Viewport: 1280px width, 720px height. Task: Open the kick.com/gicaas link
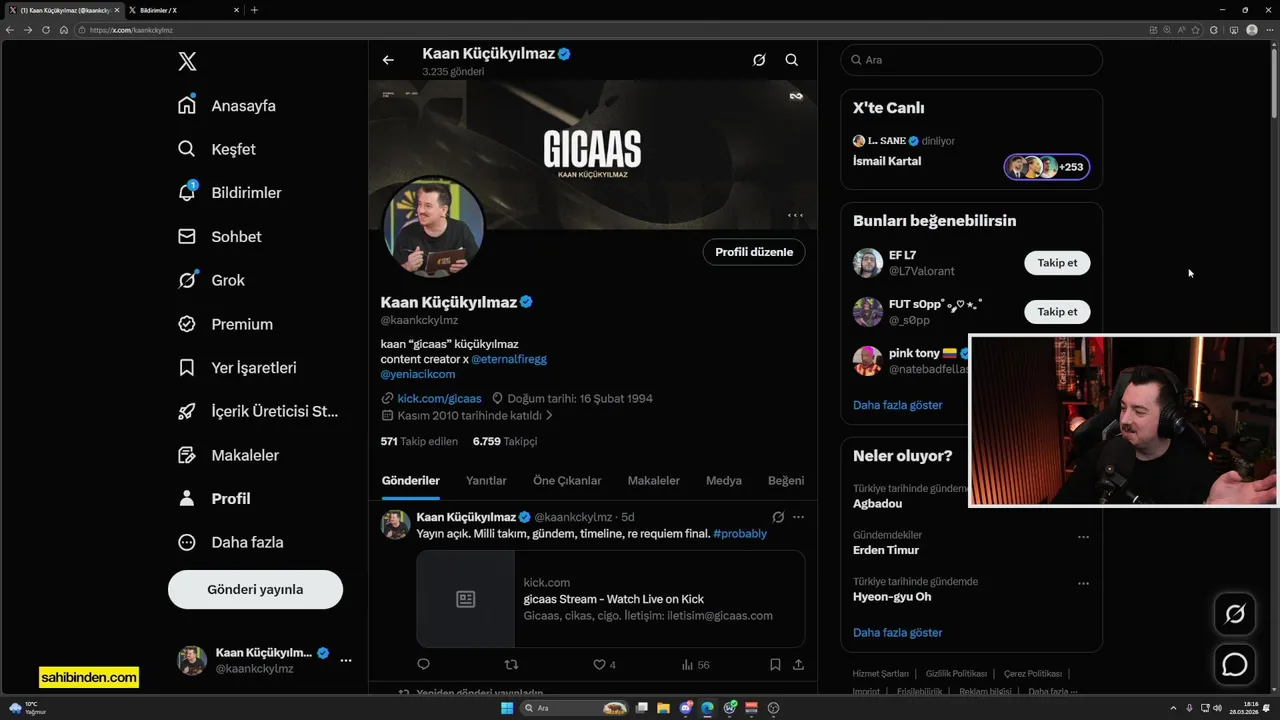[x=439, y=398]
